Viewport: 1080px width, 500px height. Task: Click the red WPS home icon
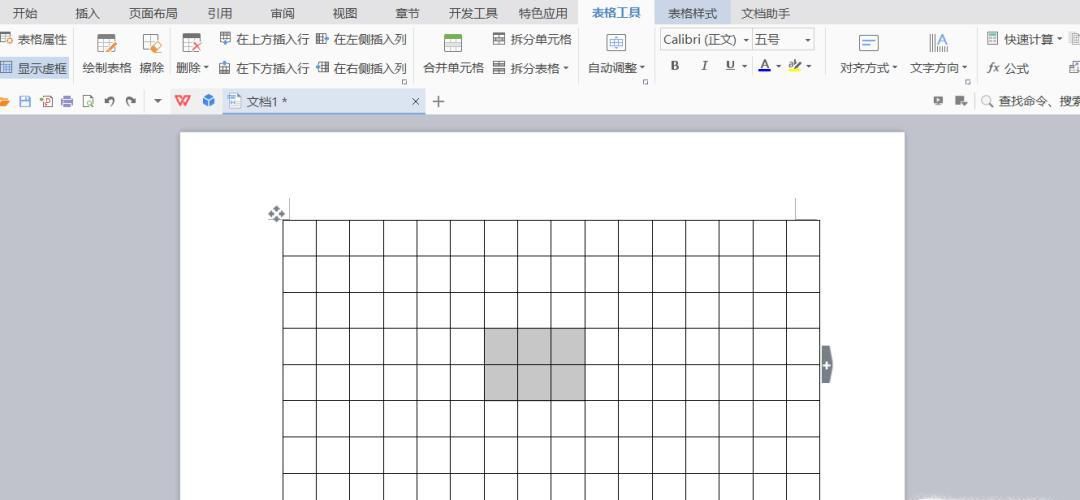point(183,101)
